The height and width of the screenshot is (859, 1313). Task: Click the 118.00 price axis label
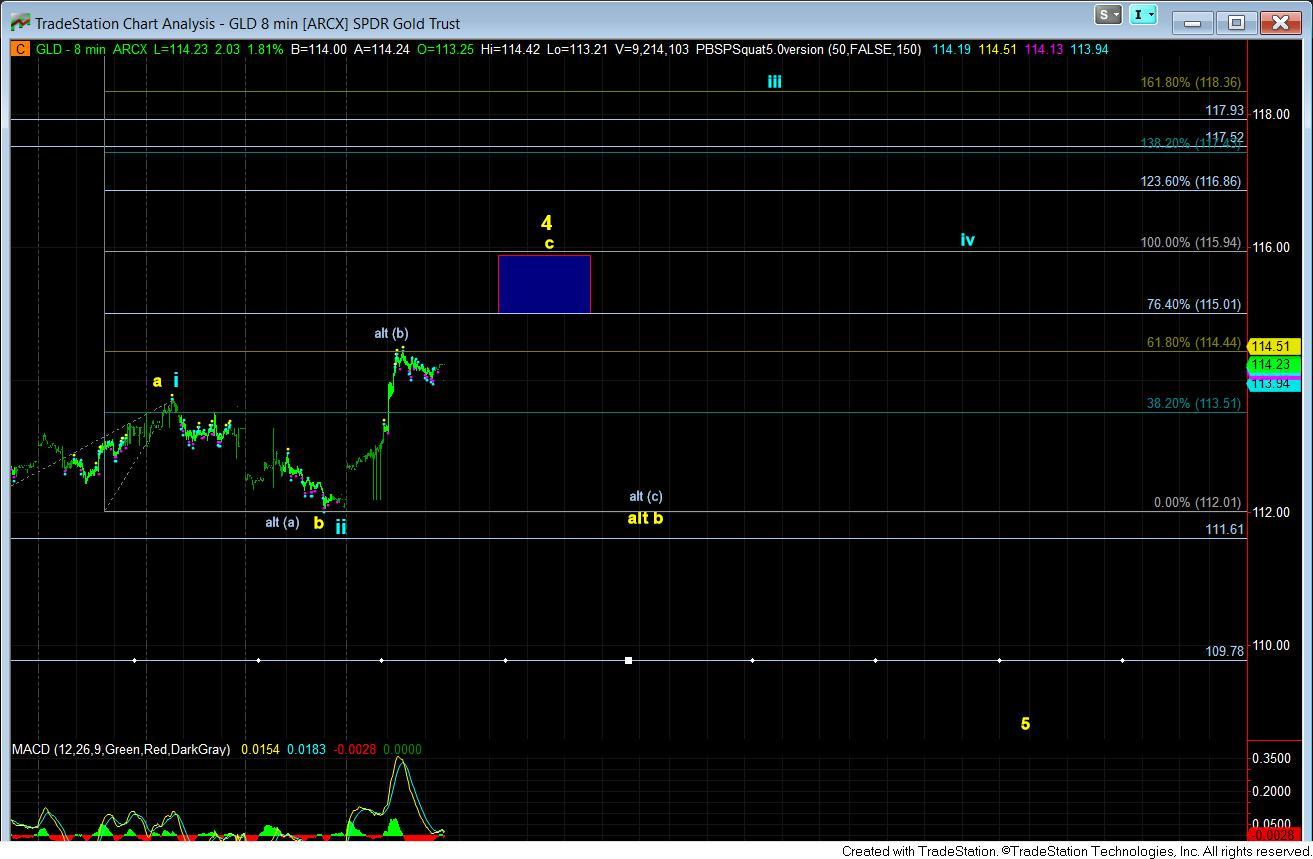[x=1270, y=114]
